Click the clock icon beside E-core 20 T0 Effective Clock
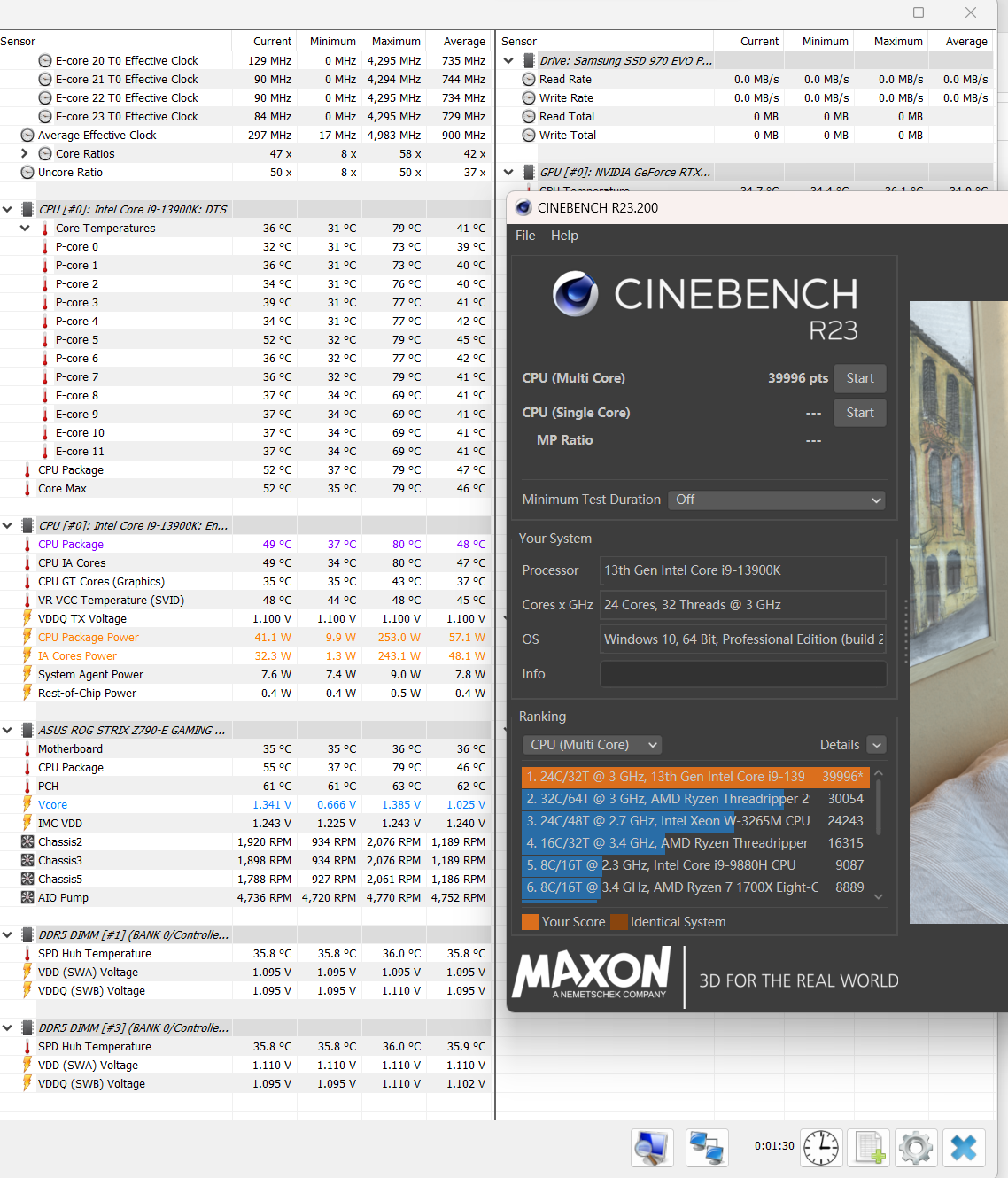 (x=45, y=61)
